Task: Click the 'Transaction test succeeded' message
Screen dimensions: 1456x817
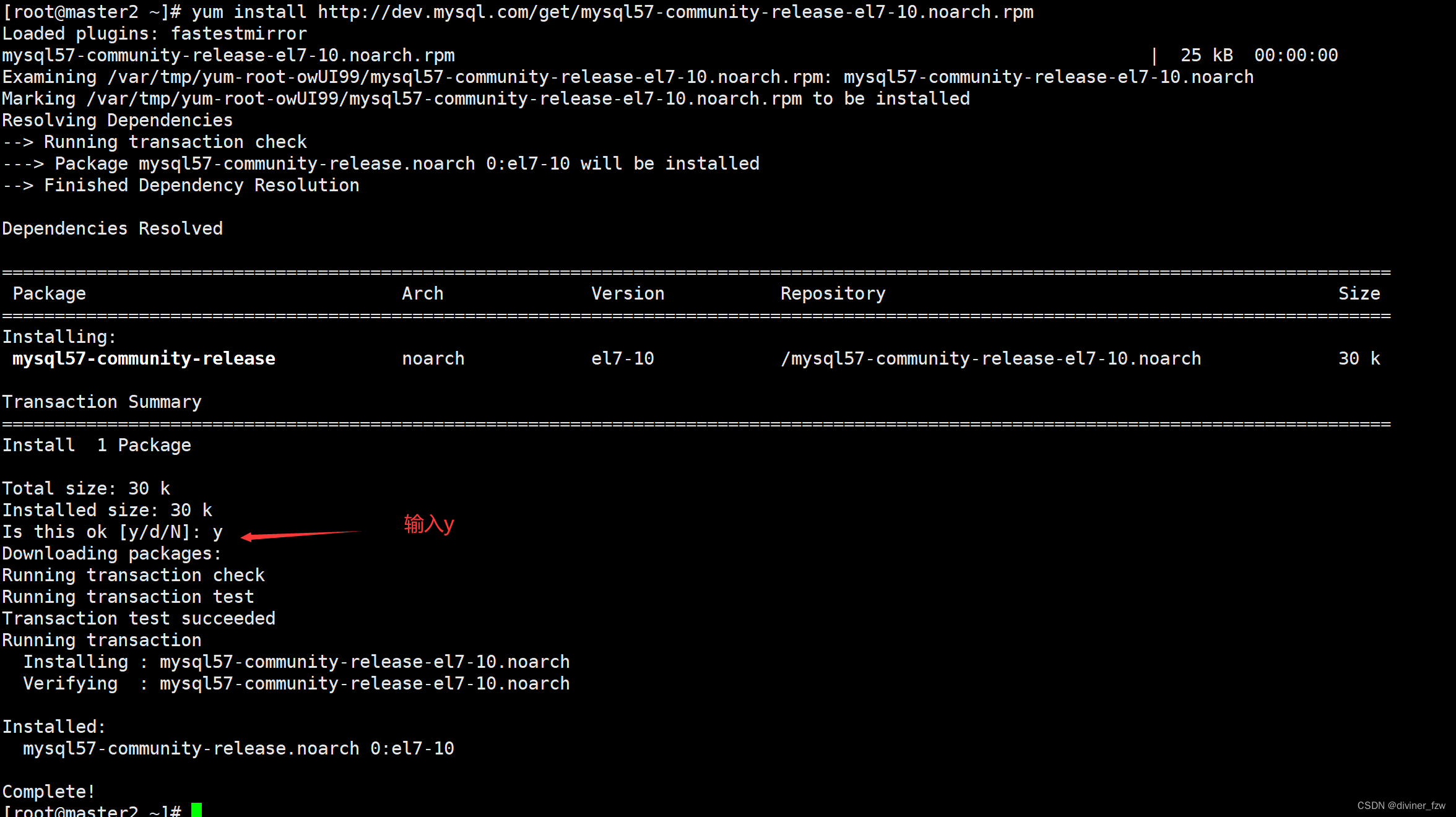Action: point(139,618)
